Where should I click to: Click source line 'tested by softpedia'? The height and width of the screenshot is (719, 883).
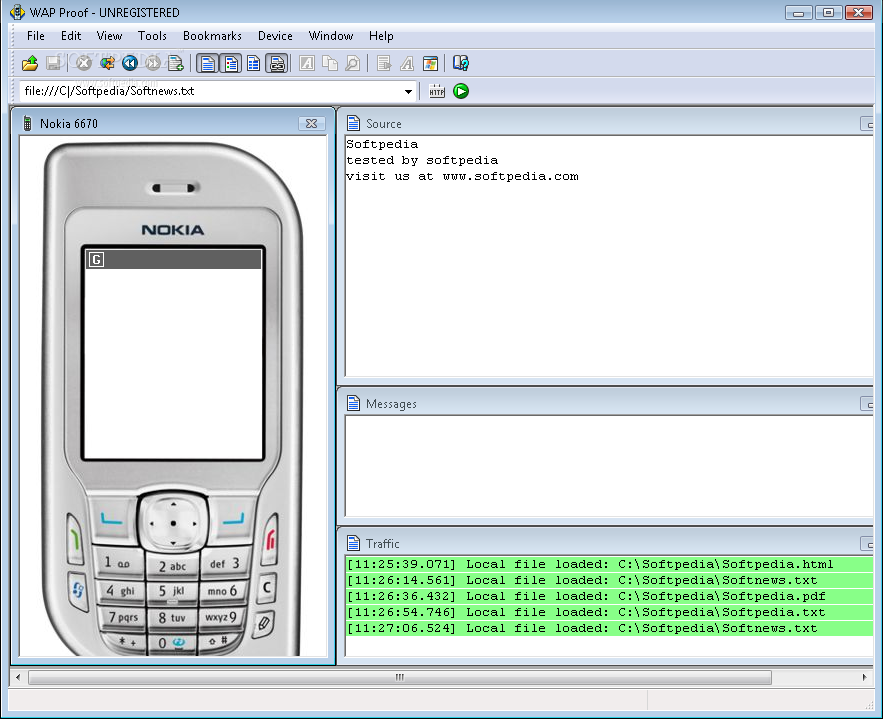click(x=422, y=160)
